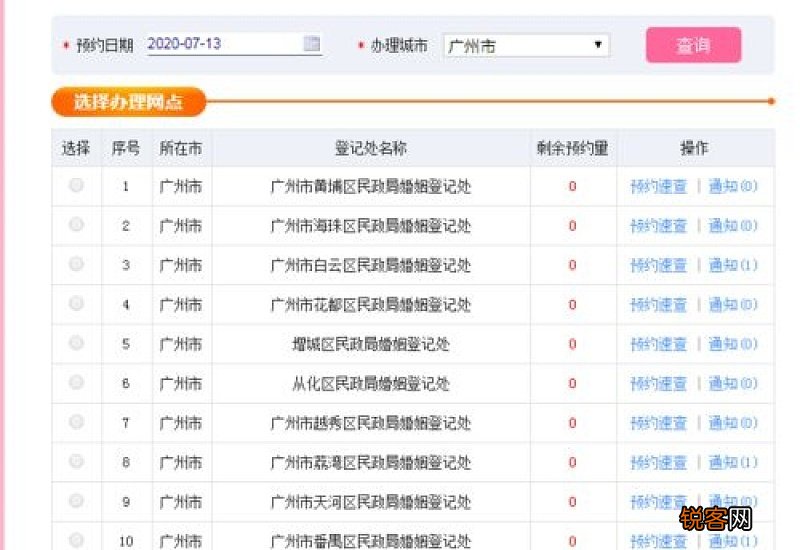Select the radio button for 越秀区 row
The height and width of the screenshot is (550, 800).
(77, 422)
